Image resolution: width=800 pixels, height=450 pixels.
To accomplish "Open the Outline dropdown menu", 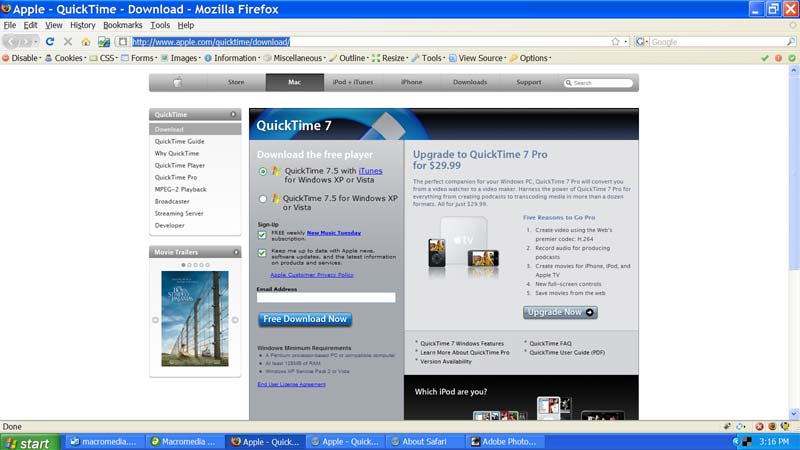I will click(x=348, y=58).
